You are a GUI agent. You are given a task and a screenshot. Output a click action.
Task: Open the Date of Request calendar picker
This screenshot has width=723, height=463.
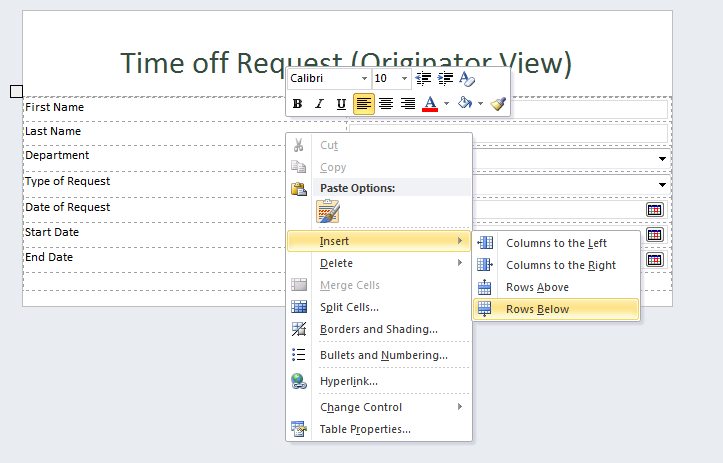tap(654, 210)
